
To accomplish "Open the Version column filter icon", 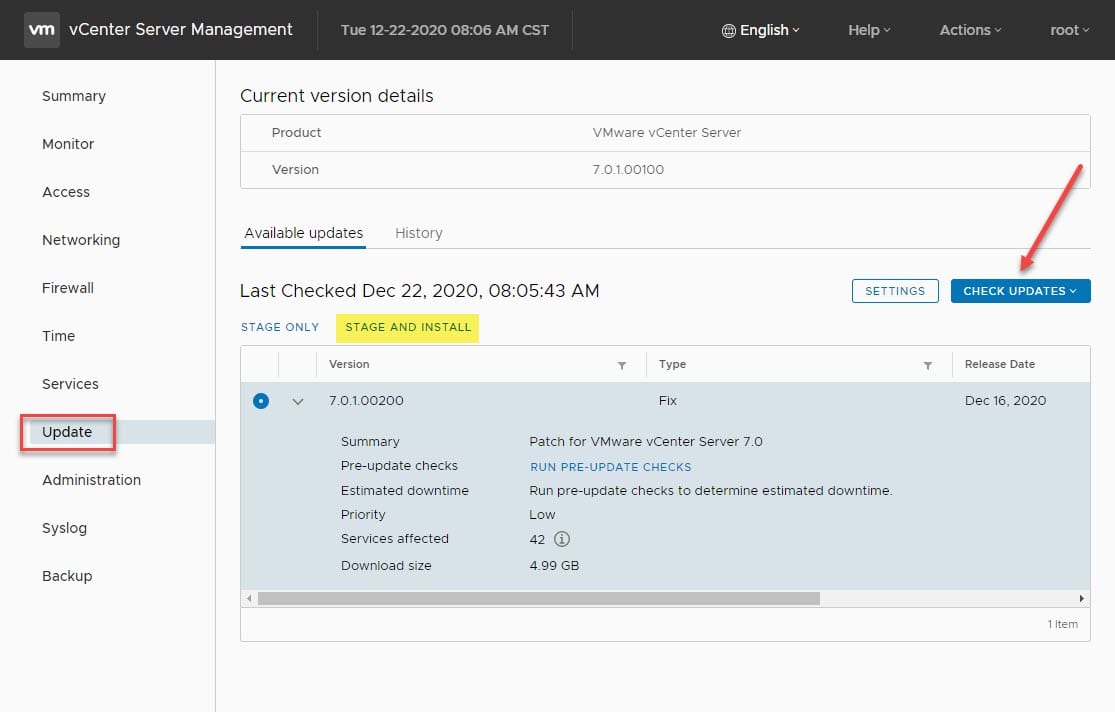I will click(x=622, y=365).
